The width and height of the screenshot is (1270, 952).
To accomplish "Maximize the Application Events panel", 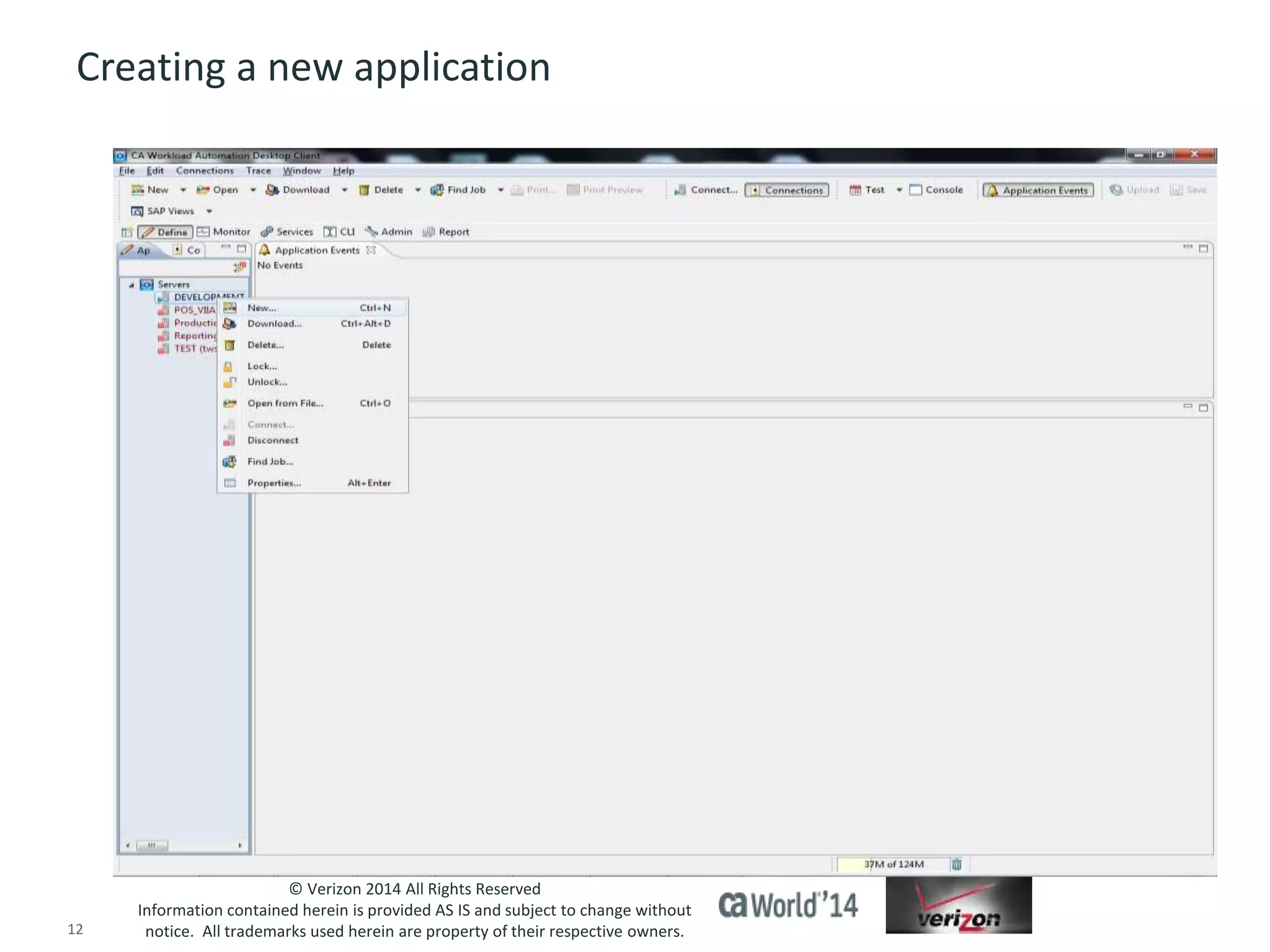I will point(1204,249).
